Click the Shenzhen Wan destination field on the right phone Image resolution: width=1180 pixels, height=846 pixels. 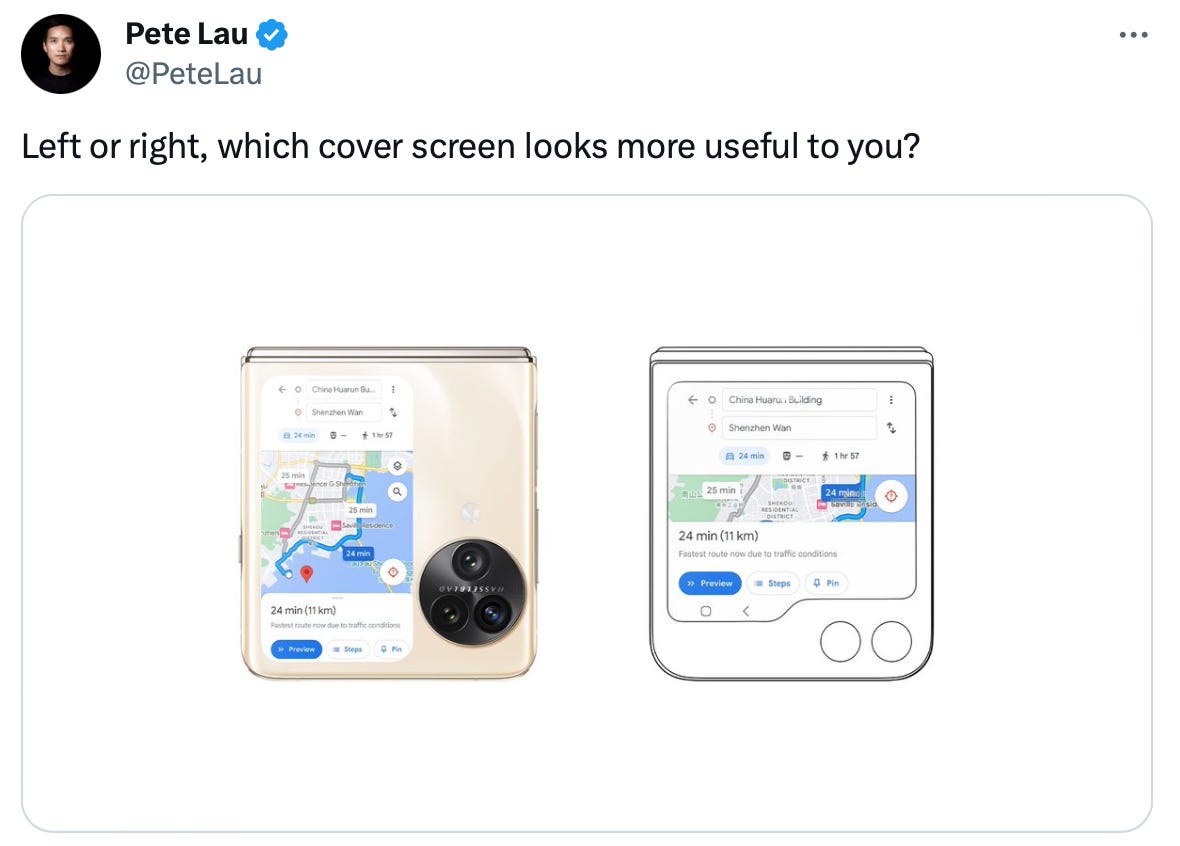pyautogui.click(x=799, y=428)
